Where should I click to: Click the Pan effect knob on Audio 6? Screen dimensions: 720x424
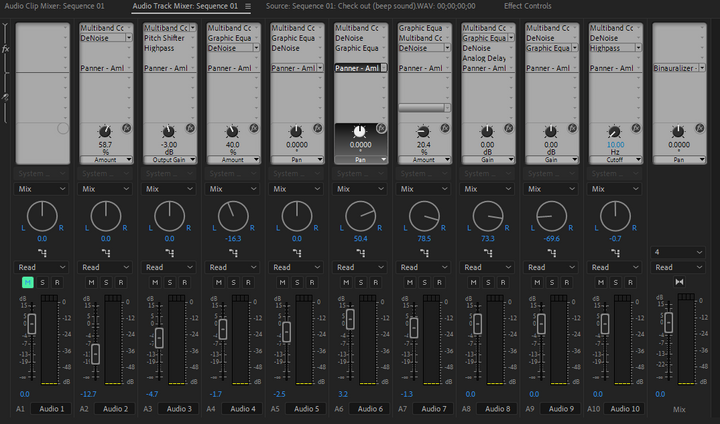[x=360, y=132]
